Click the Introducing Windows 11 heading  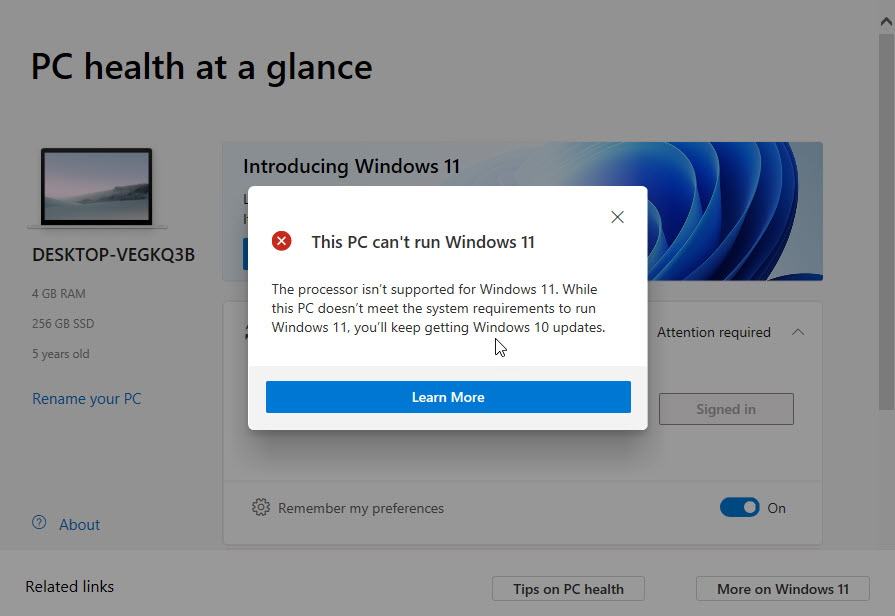[351, 166]
